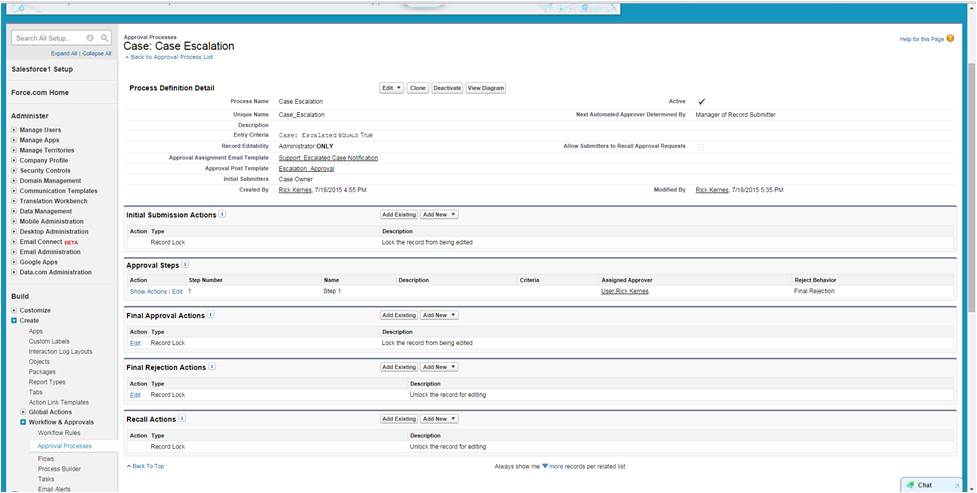Click the Deactivate button

pos(447,88)
